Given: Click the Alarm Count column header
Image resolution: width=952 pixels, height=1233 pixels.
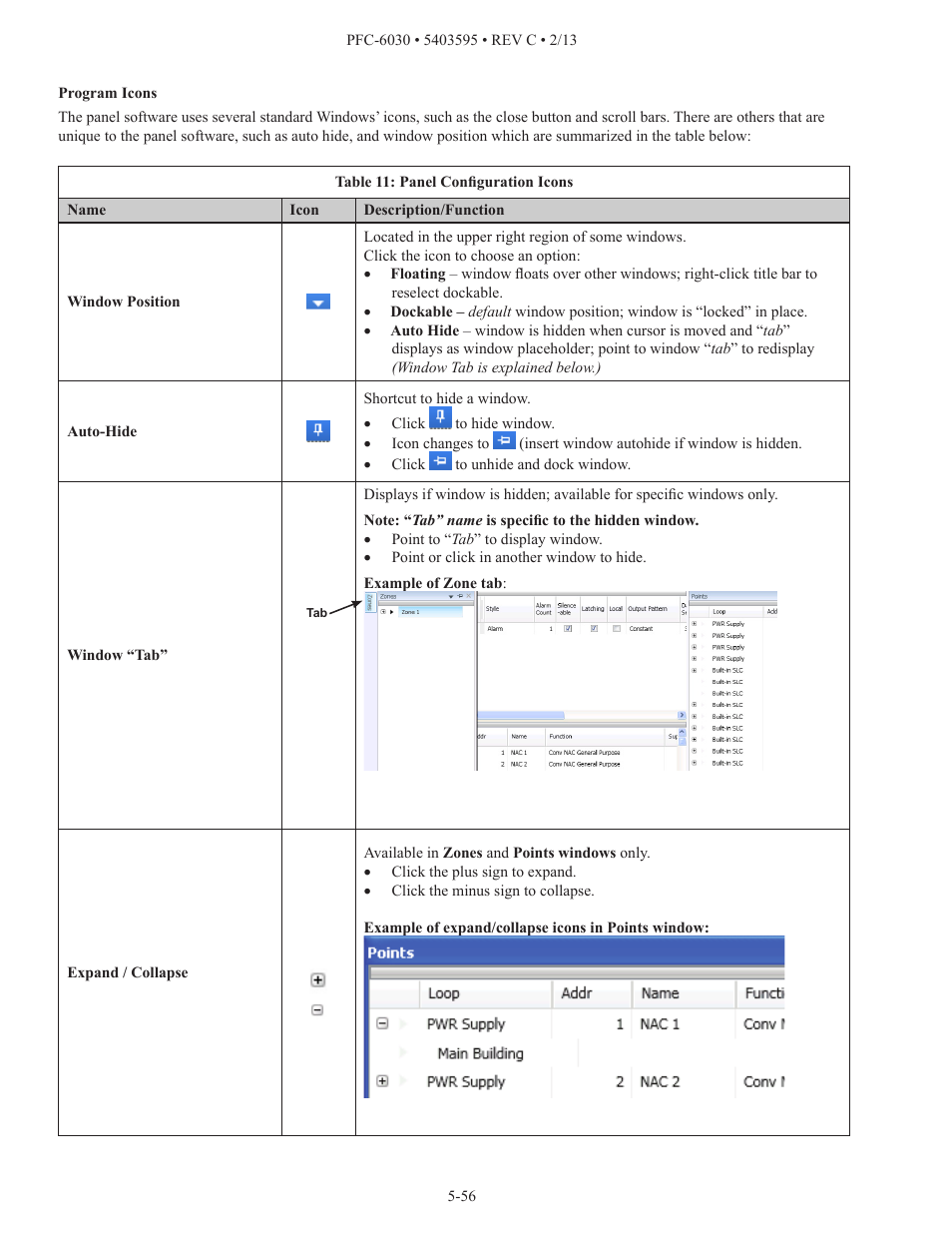Looking at the screenshot, I should (544, 609).
